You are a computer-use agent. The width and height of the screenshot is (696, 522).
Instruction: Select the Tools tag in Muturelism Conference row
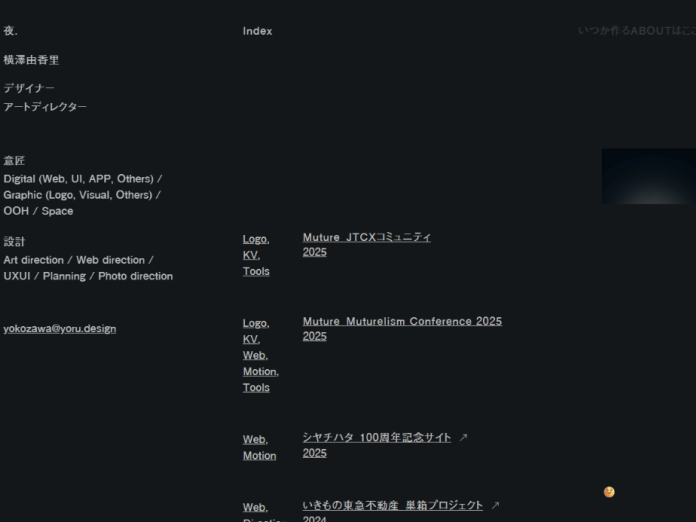point(256,387)
